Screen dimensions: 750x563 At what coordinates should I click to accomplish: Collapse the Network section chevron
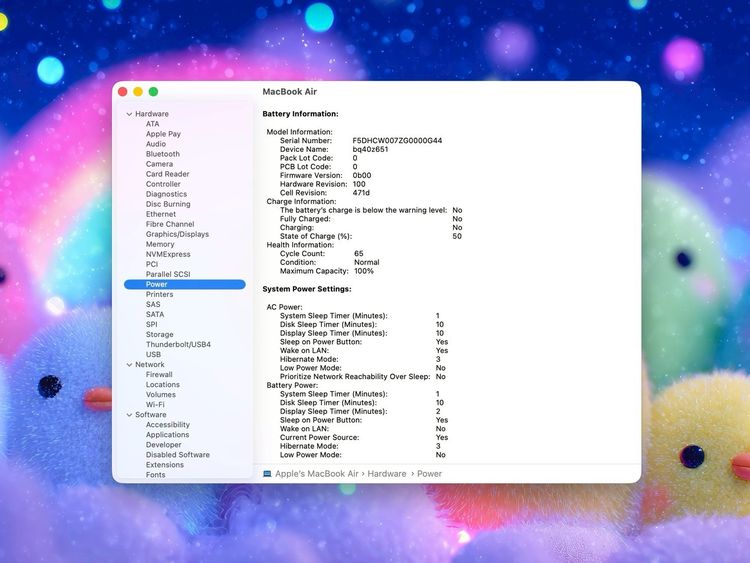[129, 365]
